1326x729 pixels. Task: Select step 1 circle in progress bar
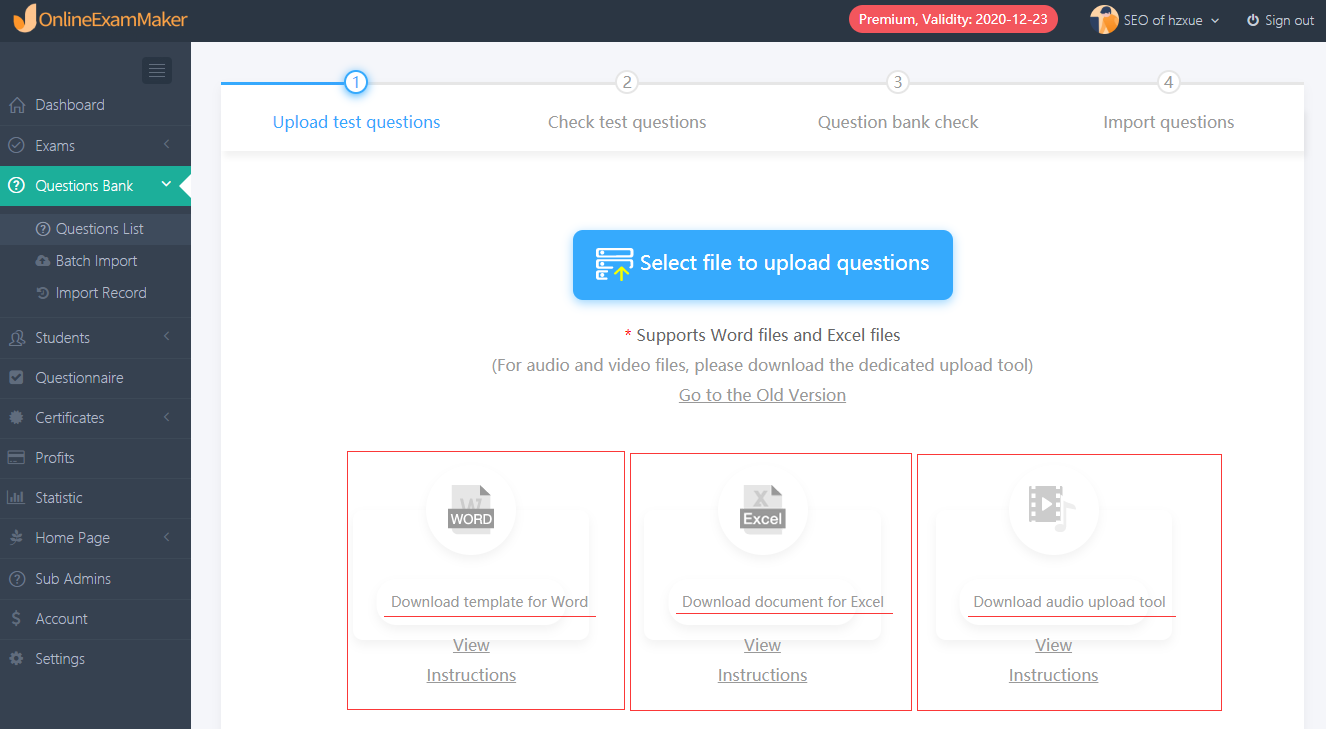point(356,82)
